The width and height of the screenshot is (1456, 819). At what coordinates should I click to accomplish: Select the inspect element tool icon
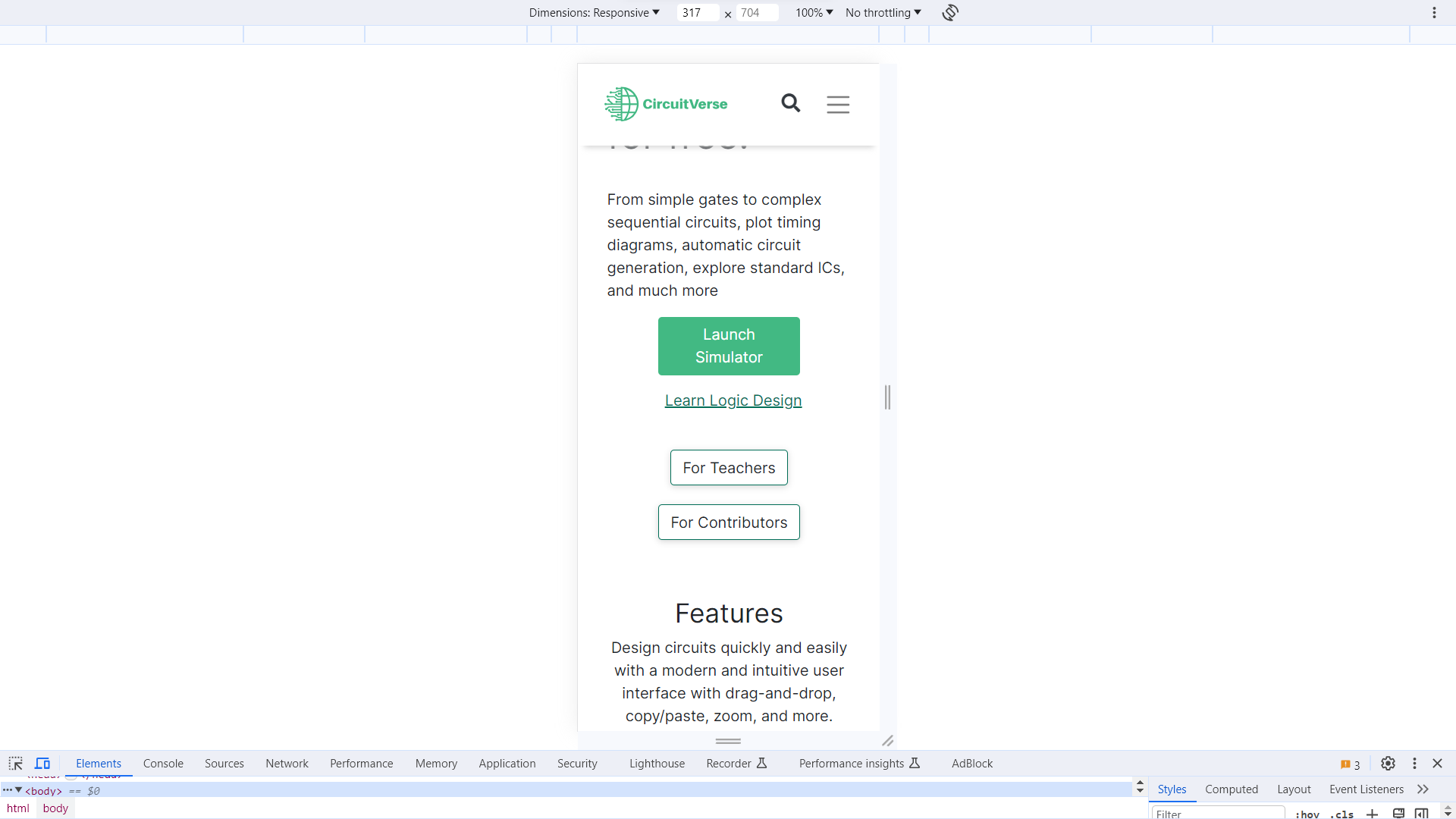click(x=14, y=763)
